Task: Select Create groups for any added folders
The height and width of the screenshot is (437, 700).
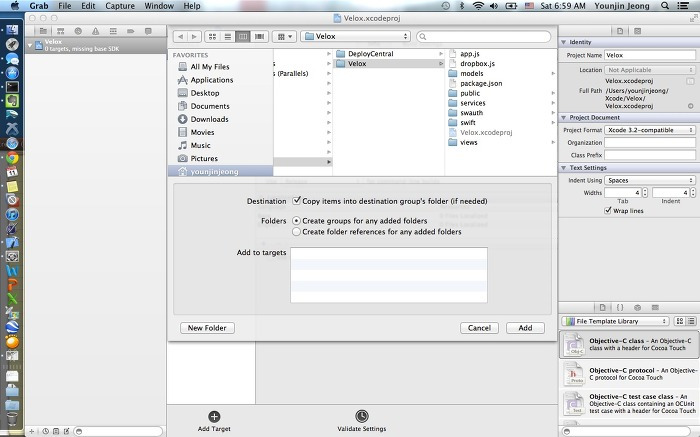Action: 296,221
